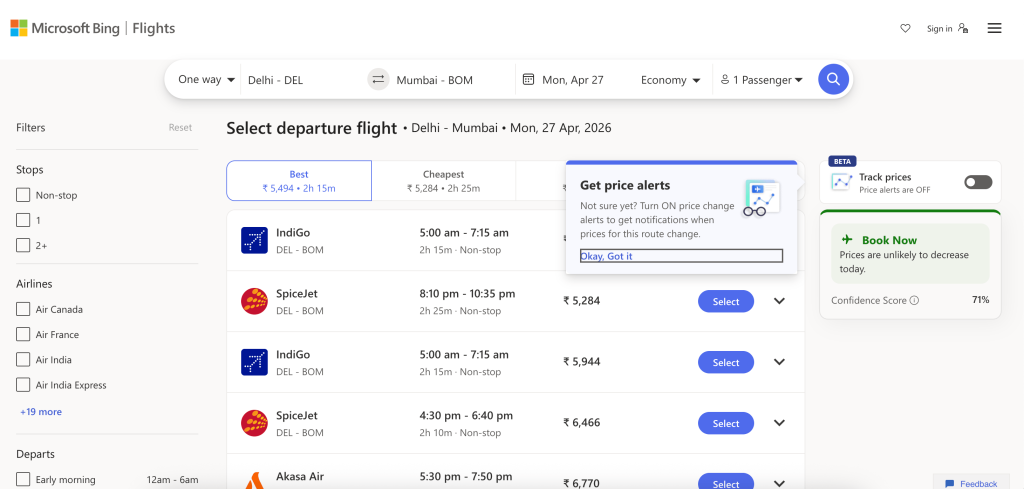Select the SpiceJet 8:10 pm flight
Viewport: 1024px width, 489px height.
[x=726, y=302]
